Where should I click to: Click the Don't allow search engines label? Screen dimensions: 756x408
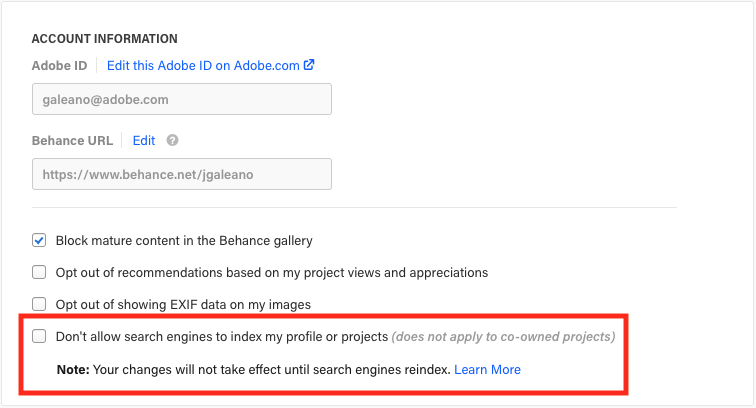click(x=222, y=337)
